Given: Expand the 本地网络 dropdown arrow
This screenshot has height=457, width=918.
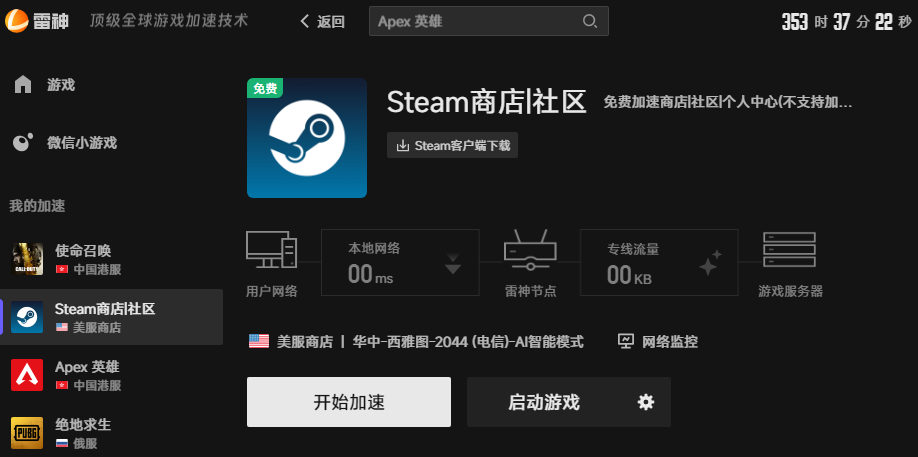Looking at the screenshot, I should coord(453,264).
